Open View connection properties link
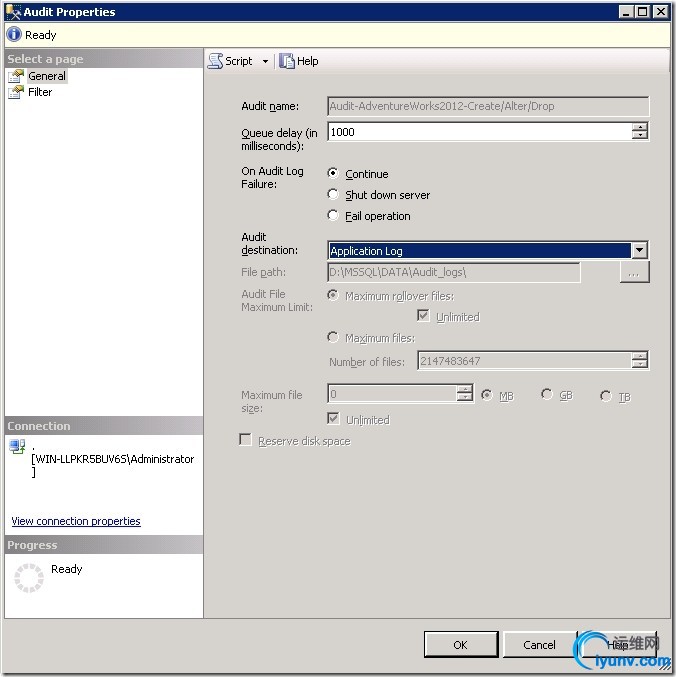The height and width of the screenshot is (677, 676). (x=76, y=521)
